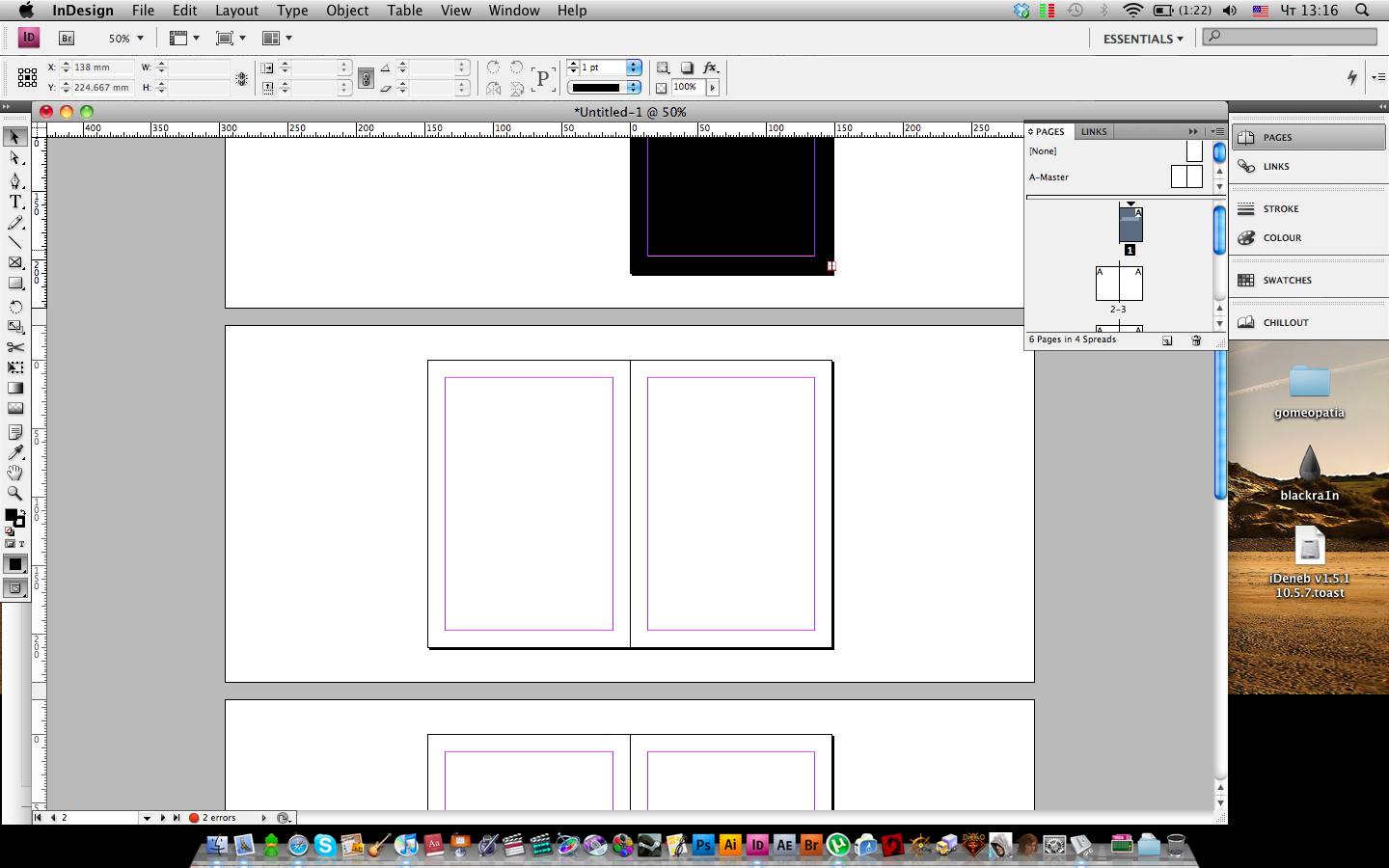The image size is (1389, 868).
Task: Toggle formatting affects container
Action: click(x=10, y=544)
